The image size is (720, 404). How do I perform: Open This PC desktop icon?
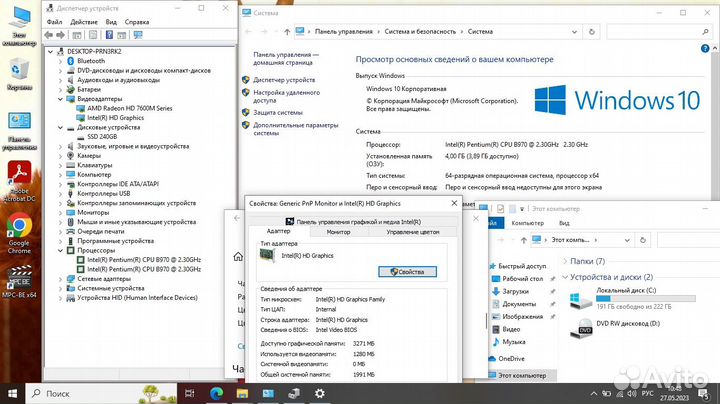coord(19,26)
